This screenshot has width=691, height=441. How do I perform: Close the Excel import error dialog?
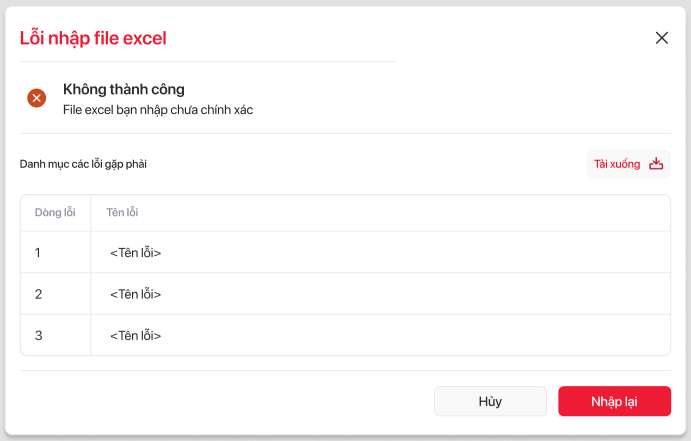[x=661, y=38]
